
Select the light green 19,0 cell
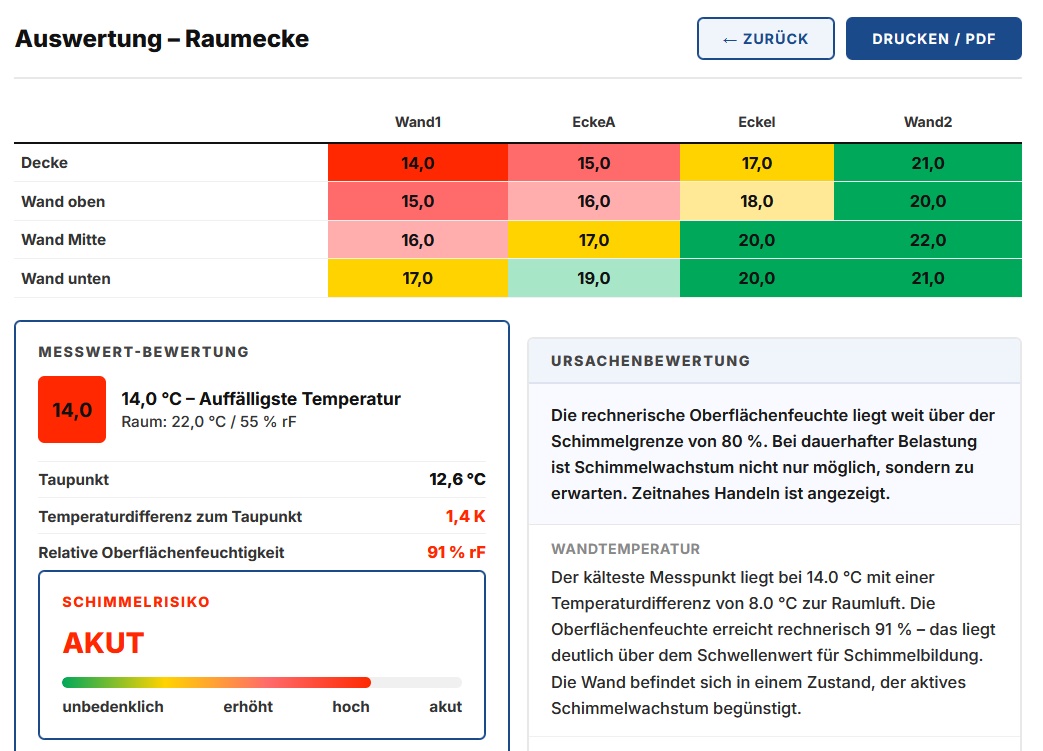pyautogui.click(x=593, y=278)
